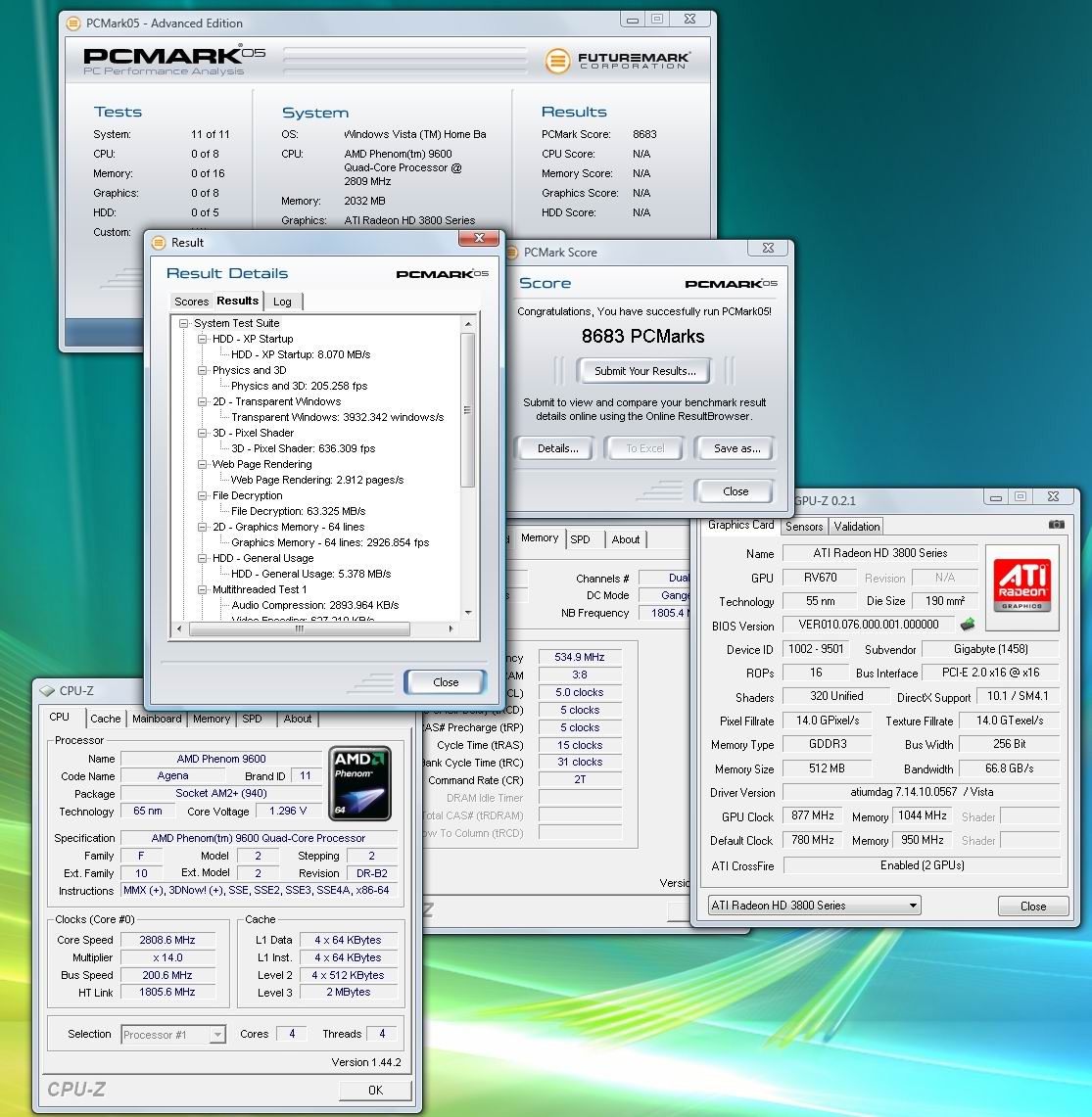This screenshot has width=1092, height=1117.
Task: Click the BIOS Version field in GPU-Z
Action: [x=868, y=625]
